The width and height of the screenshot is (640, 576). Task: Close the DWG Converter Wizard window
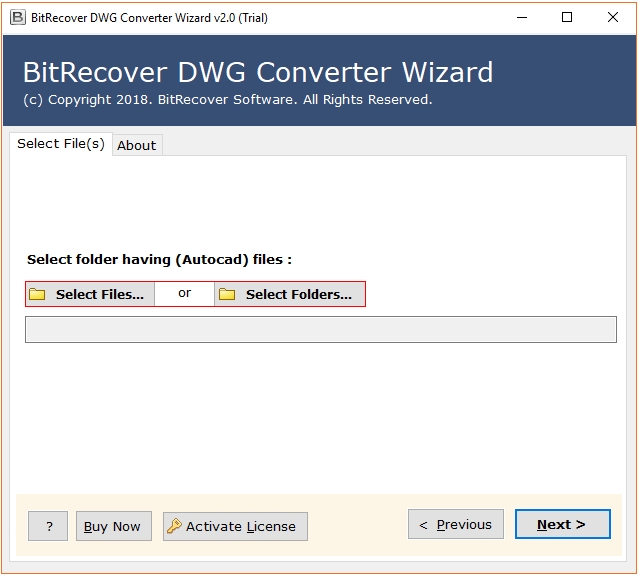pyautogui.click(x=613, y=18)
